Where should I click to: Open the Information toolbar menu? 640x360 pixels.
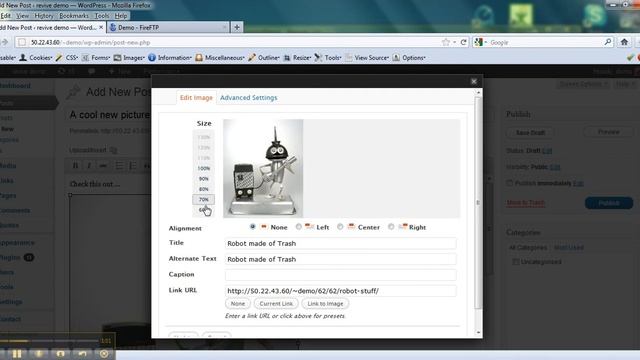(x=170, y=58)
